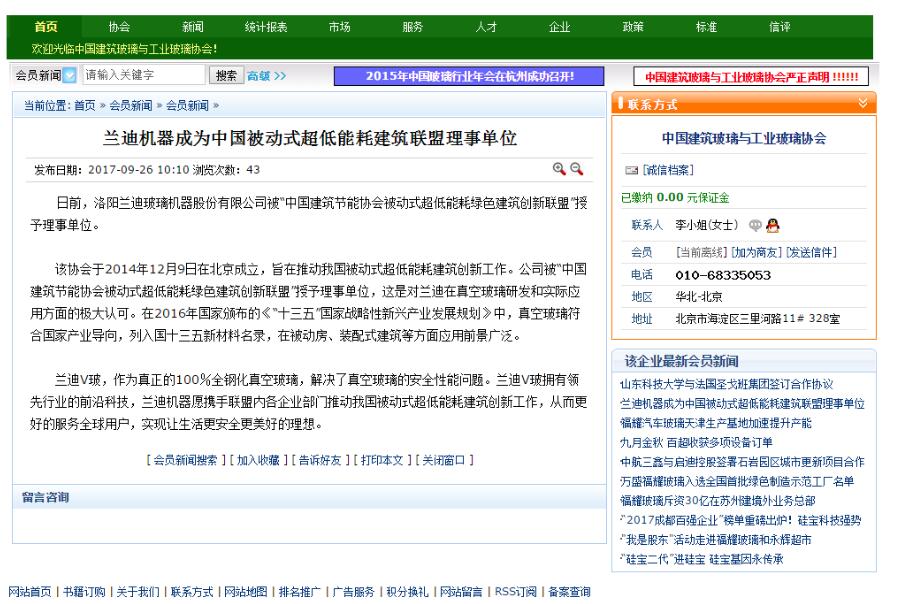The image size is (902, 604).
Task: Click the publish date 2017-09-26 10:10
Action: click(139, 170)
